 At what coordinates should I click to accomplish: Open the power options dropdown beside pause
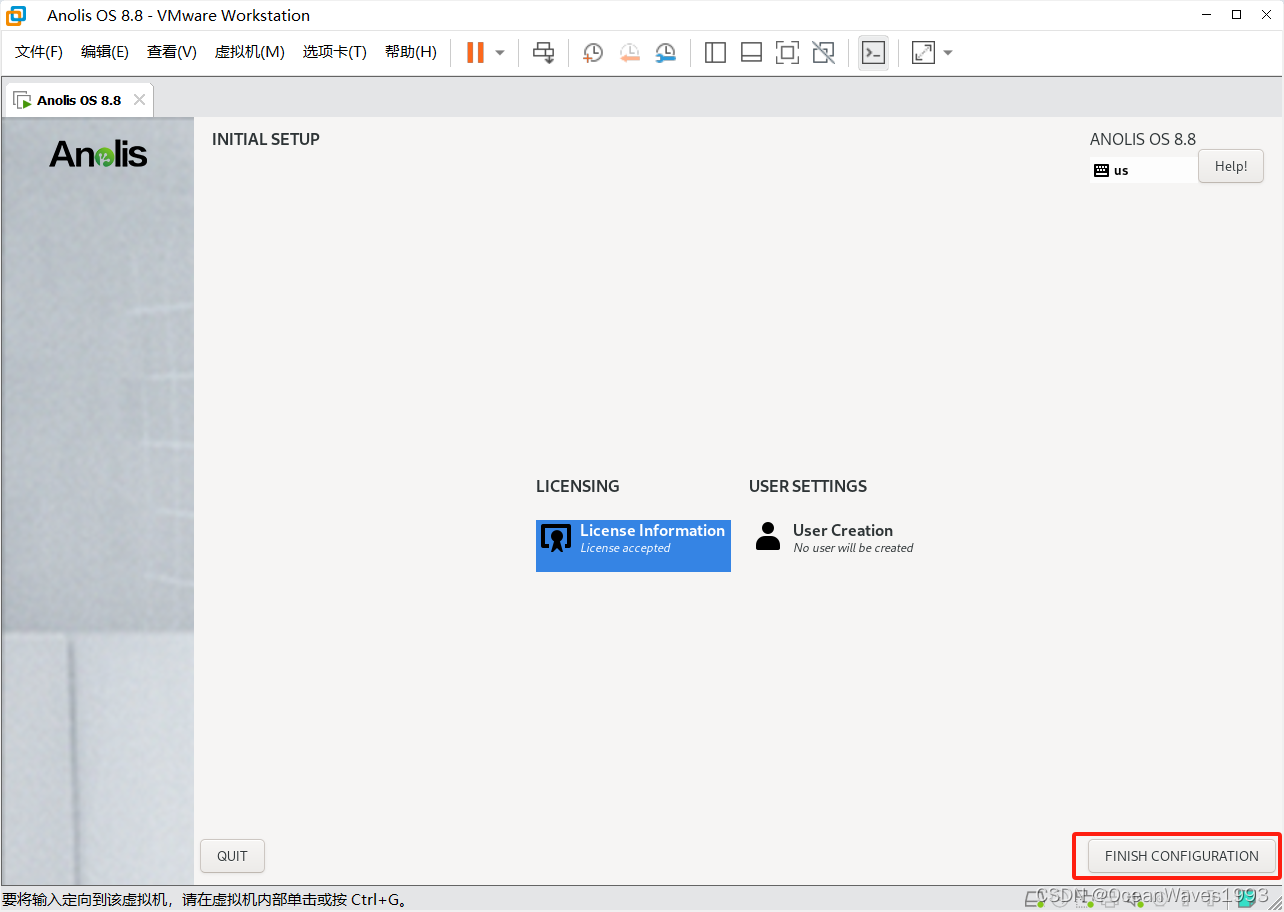(500, 52)
